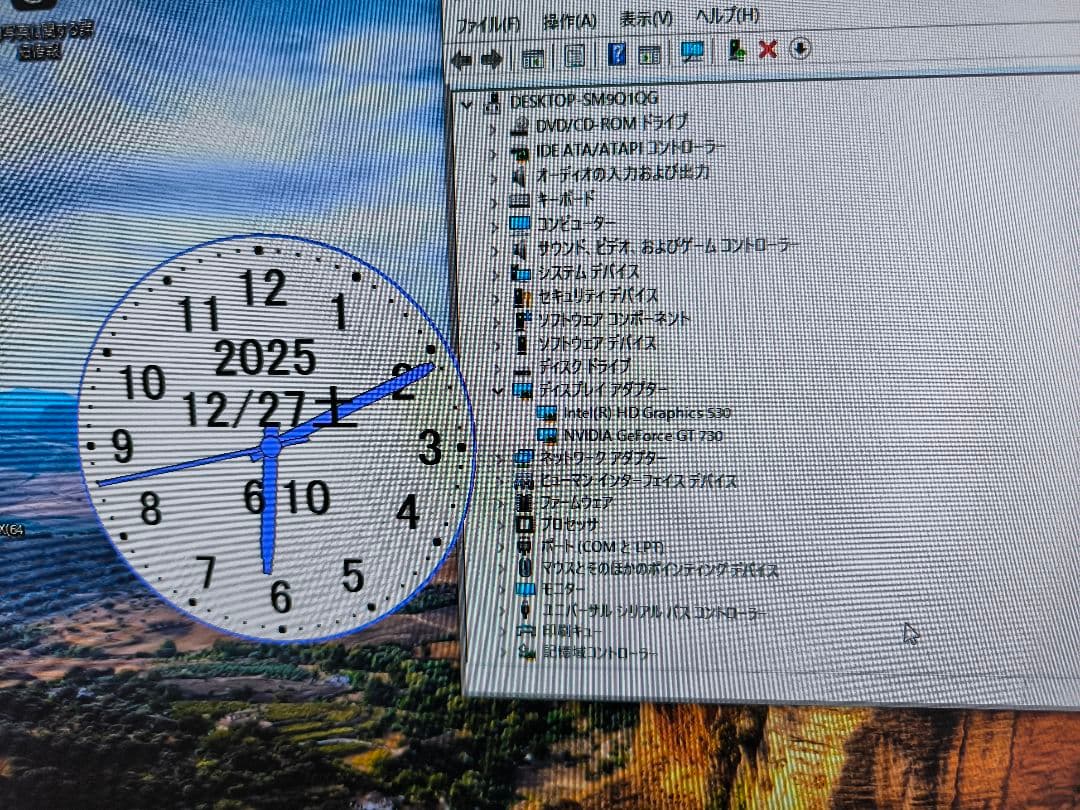
Task: Open the 操作(A) menu
Action: pos(569,19)
